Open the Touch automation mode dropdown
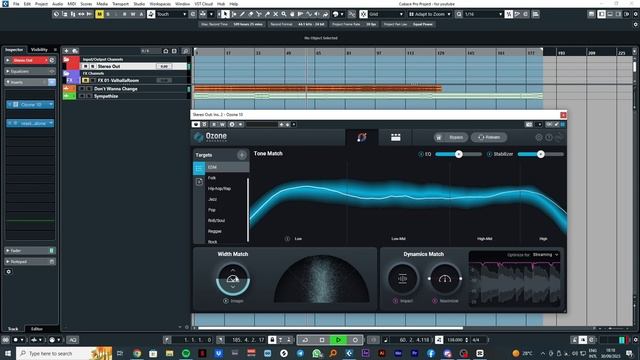This screenshot has width=640, height=360. [x=171, y=14]
